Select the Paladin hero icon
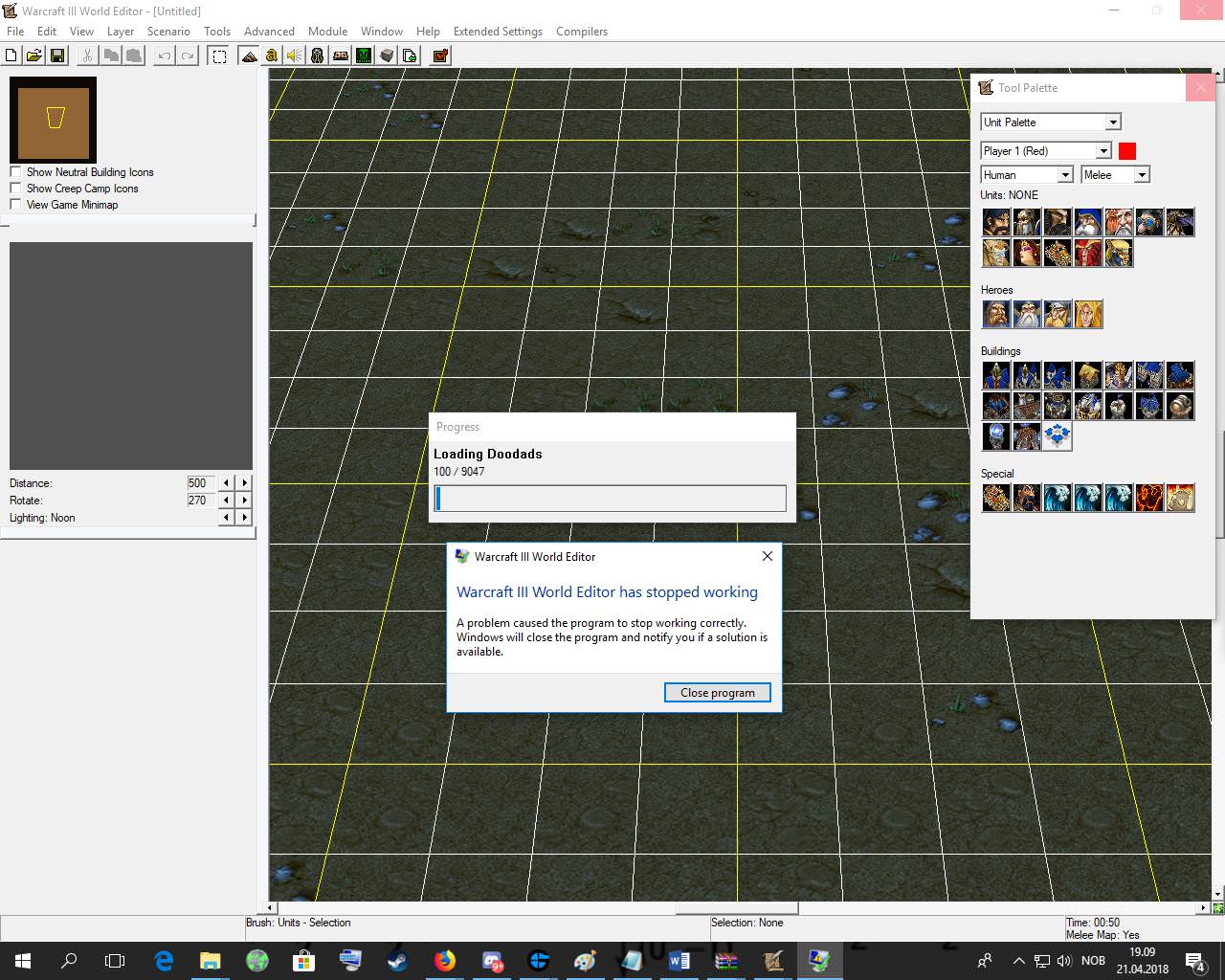This screenshot has height=980, width=1225. tap(996, 314)
